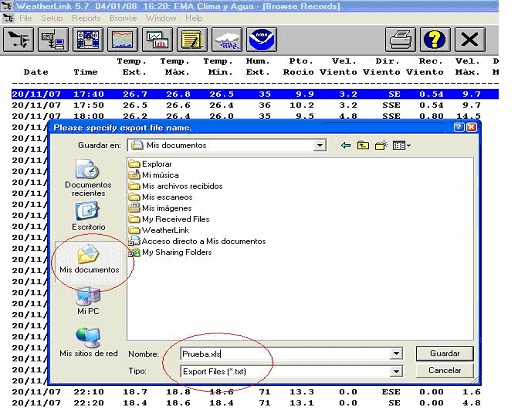Select Escritorio in places bar
Image resolution: width=517 pixels, height=408 pixels.
click(x=88, y=216)
